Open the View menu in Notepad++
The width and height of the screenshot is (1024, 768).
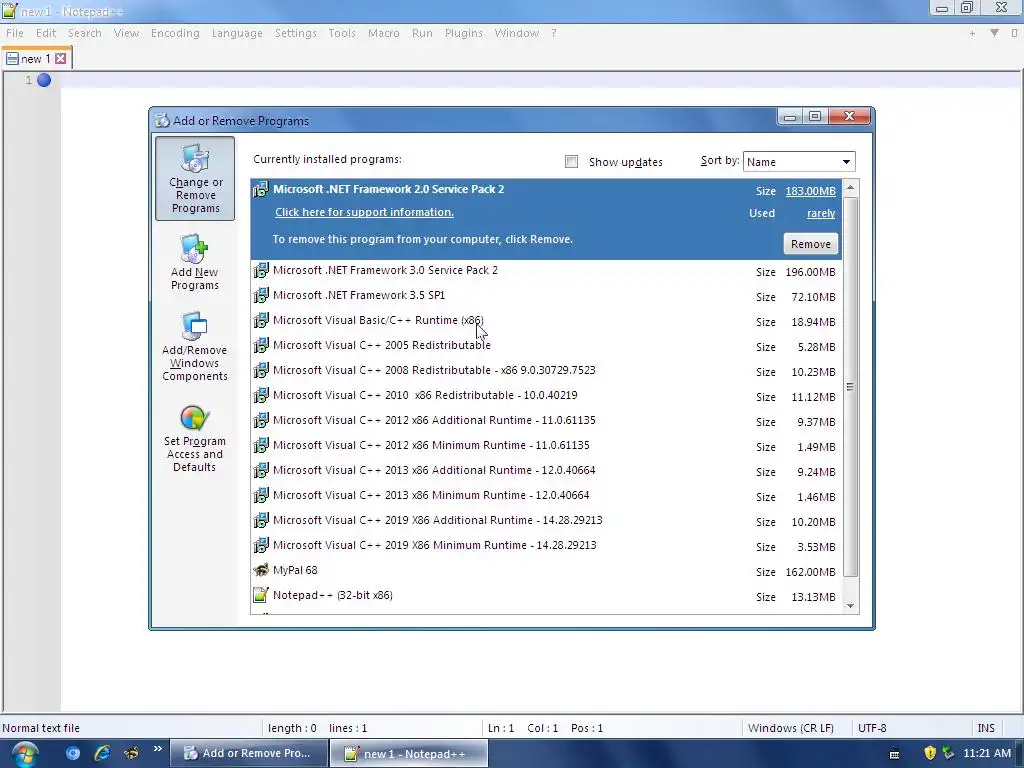coord(126,33)
